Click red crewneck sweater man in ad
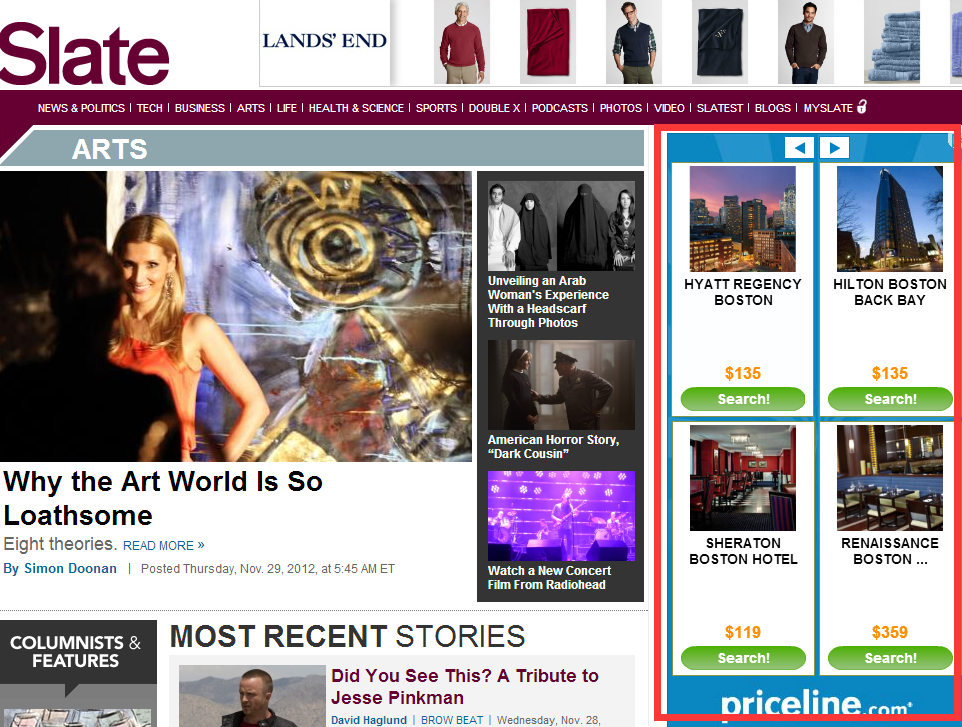 [x=462, y=42]
